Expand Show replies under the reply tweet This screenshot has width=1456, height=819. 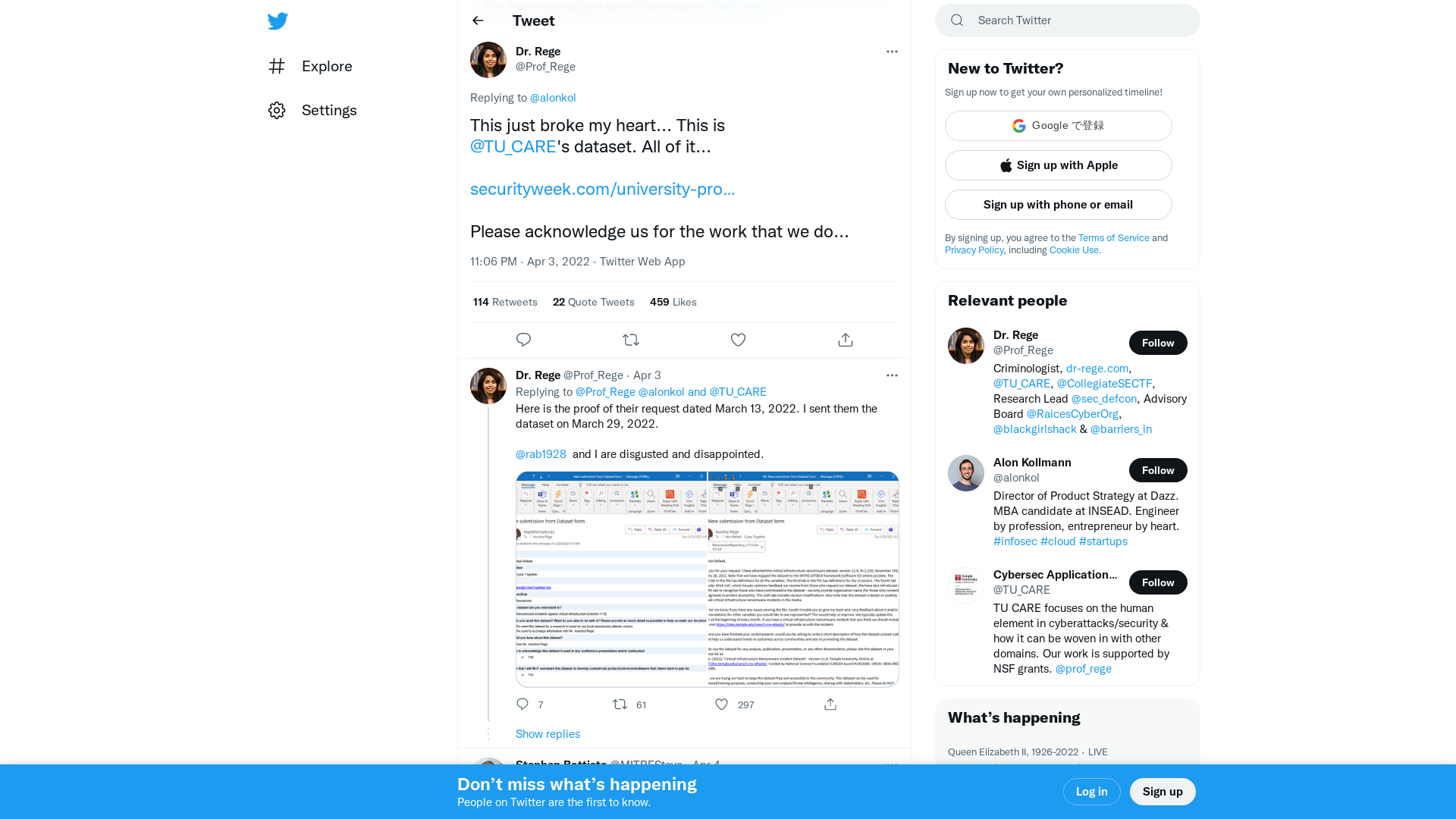[x=548, y=734]
